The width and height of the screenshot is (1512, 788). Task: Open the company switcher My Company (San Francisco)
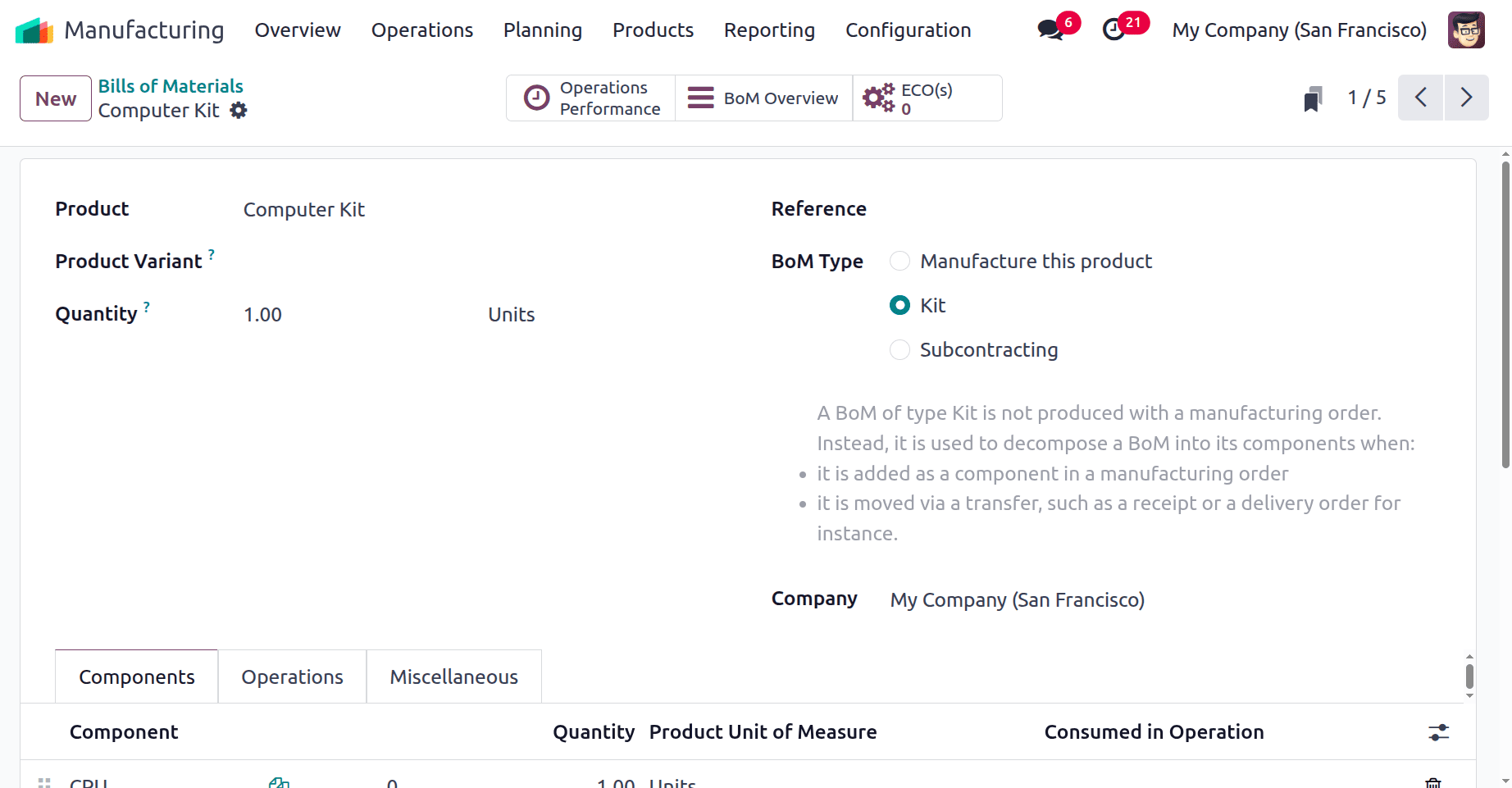1299,30
